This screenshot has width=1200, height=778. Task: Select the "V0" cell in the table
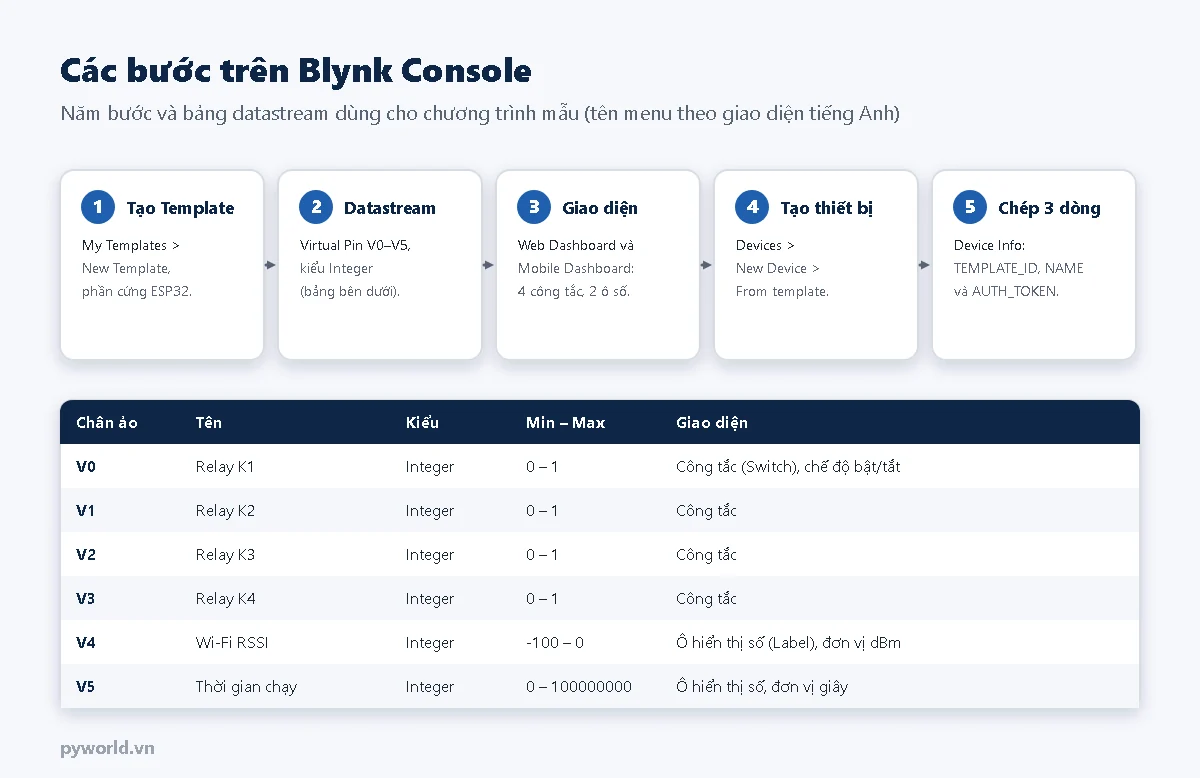pos(86,466)
